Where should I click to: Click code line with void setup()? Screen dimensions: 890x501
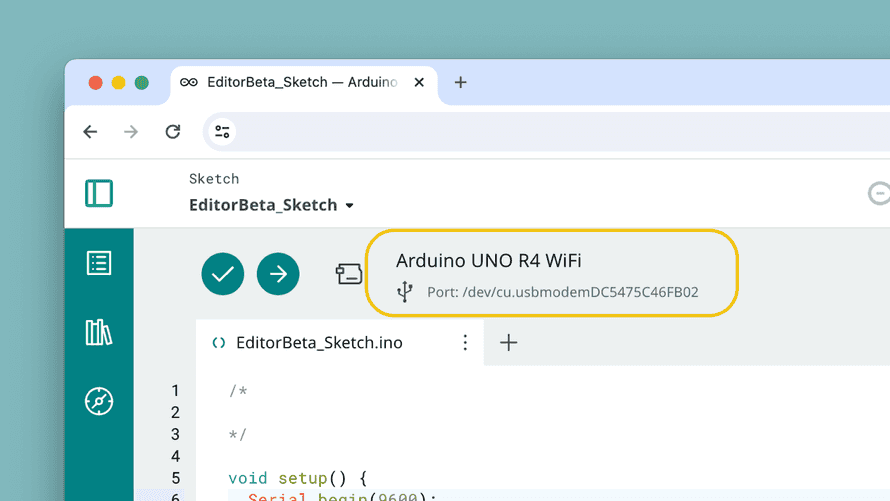(298, 478)
